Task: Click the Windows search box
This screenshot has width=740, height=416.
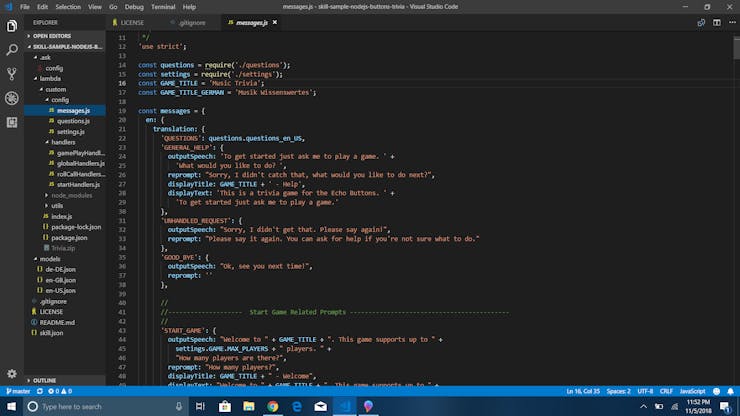Action: coord(105,407)
